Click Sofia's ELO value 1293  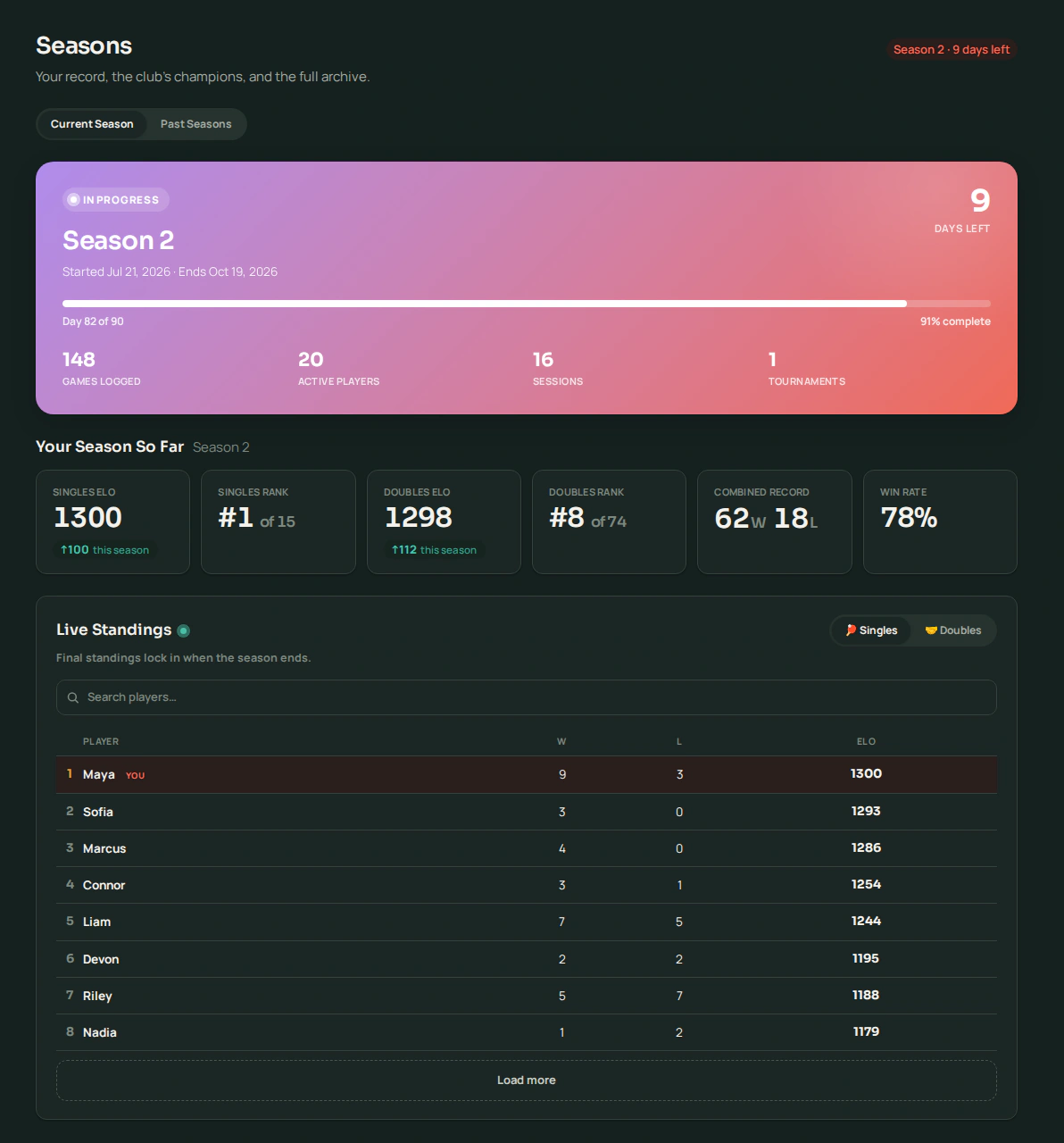[x=866, y=811]
